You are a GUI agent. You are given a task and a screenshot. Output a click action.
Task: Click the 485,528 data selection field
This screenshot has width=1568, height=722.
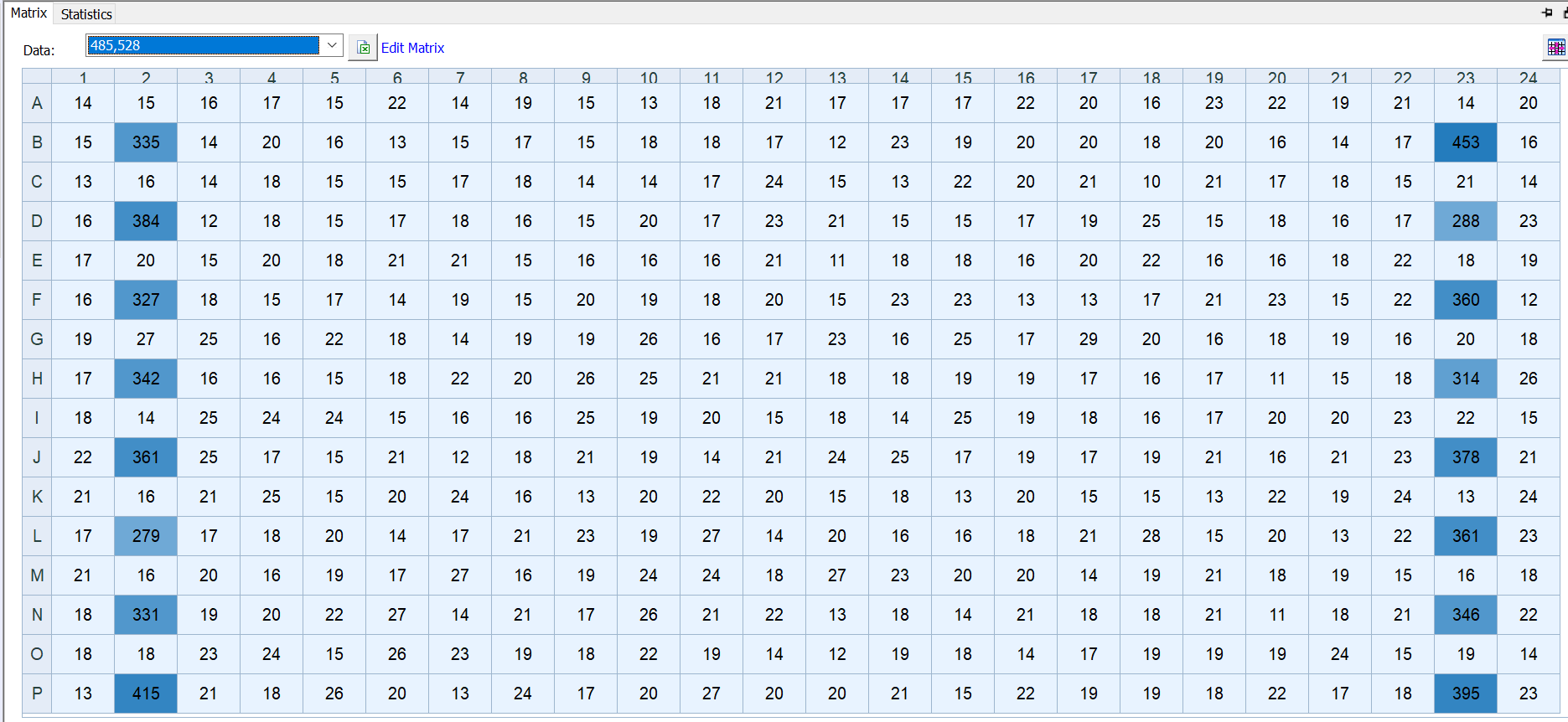(x=203, y=45)
